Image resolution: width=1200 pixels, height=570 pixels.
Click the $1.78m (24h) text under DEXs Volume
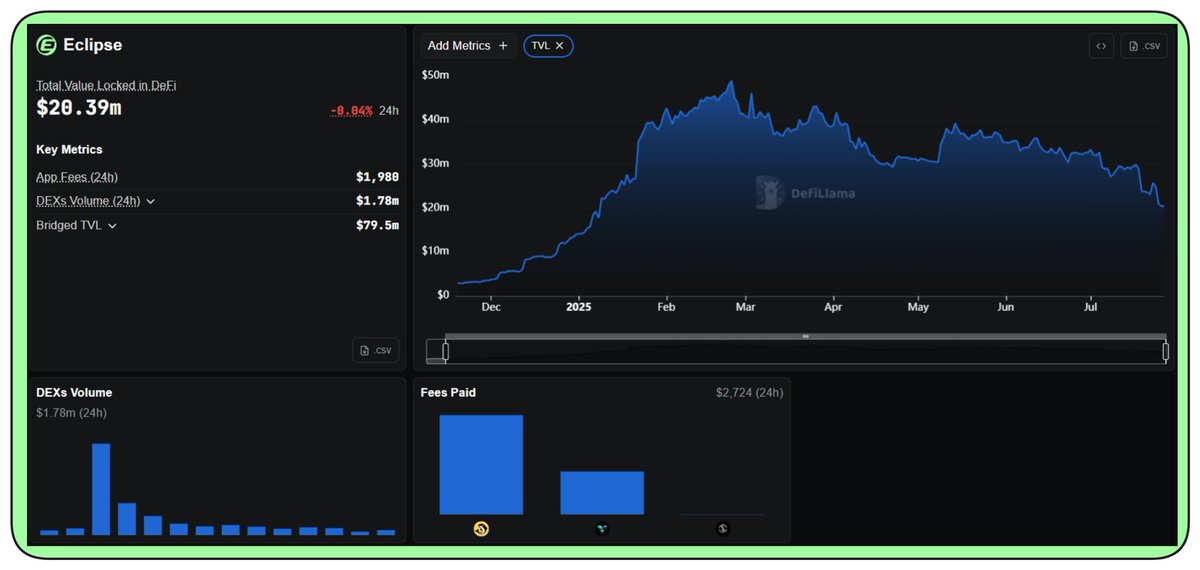click(71, 413)
